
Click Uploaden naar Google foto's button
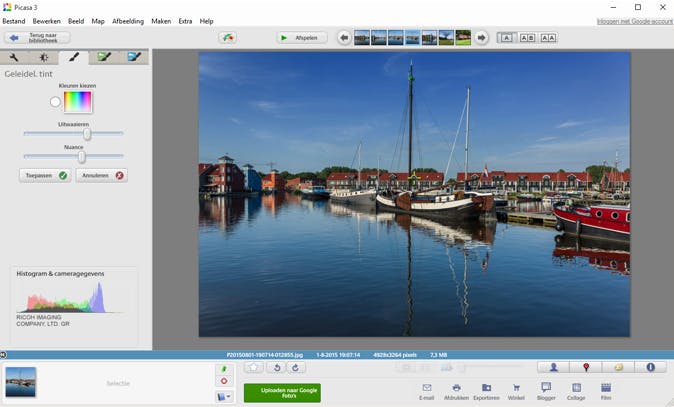pos(282,392)
